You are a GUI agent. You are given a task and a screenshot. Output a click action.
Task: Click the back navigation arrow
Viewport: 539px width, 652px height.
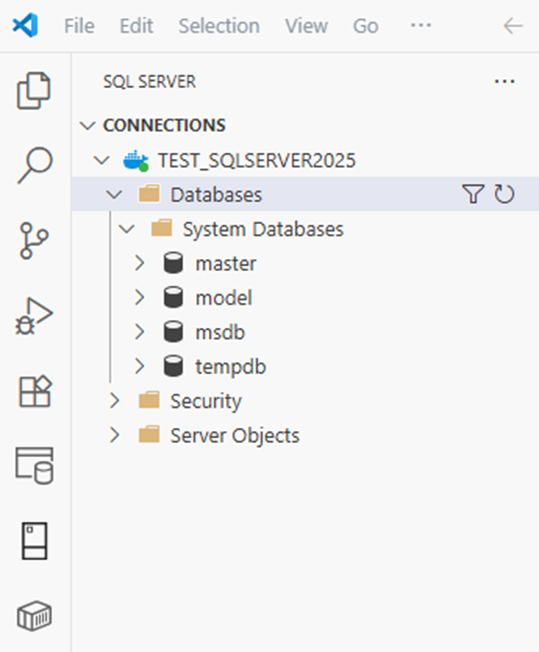tap(513, 26)
